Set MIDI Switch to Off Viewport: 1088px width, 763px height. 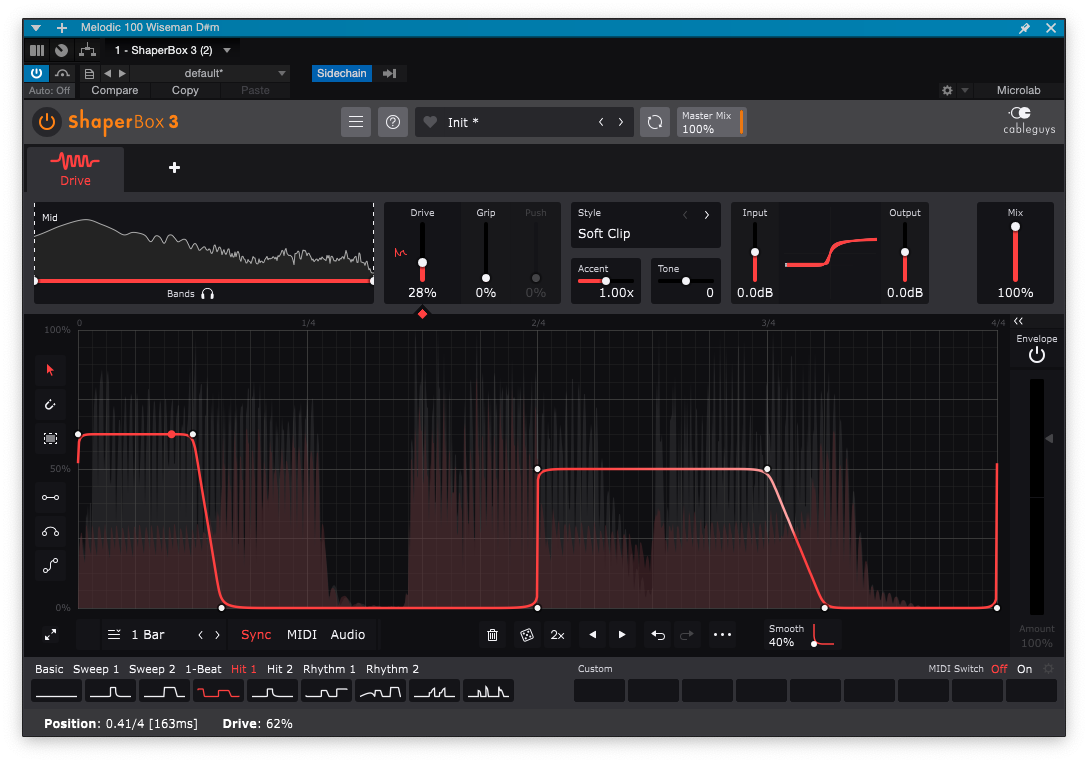tap(999, 669)
